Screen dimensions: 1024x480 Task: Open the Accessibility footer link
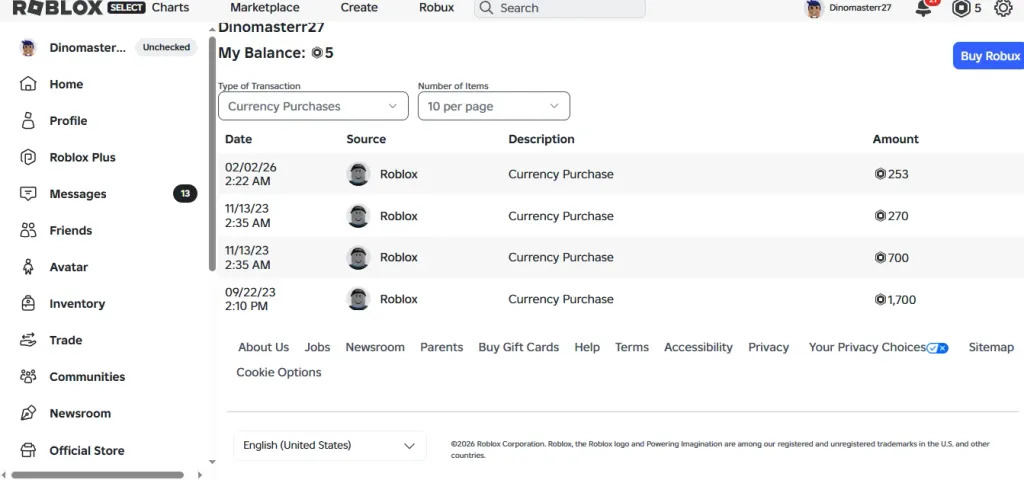click(x=698, y=347)
